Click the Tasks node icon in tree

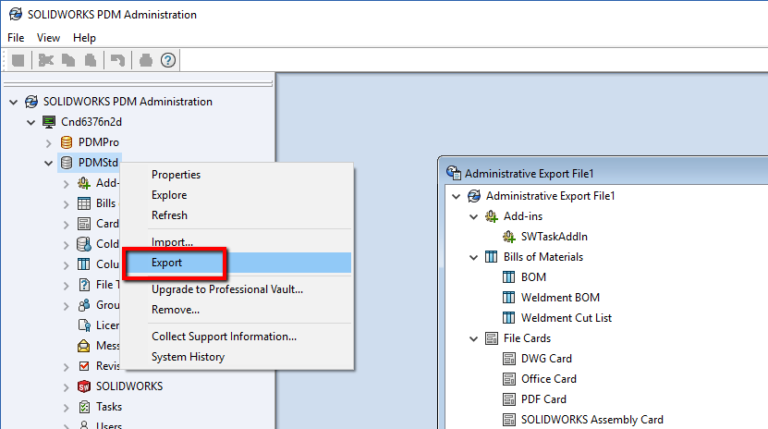[84, 407]
